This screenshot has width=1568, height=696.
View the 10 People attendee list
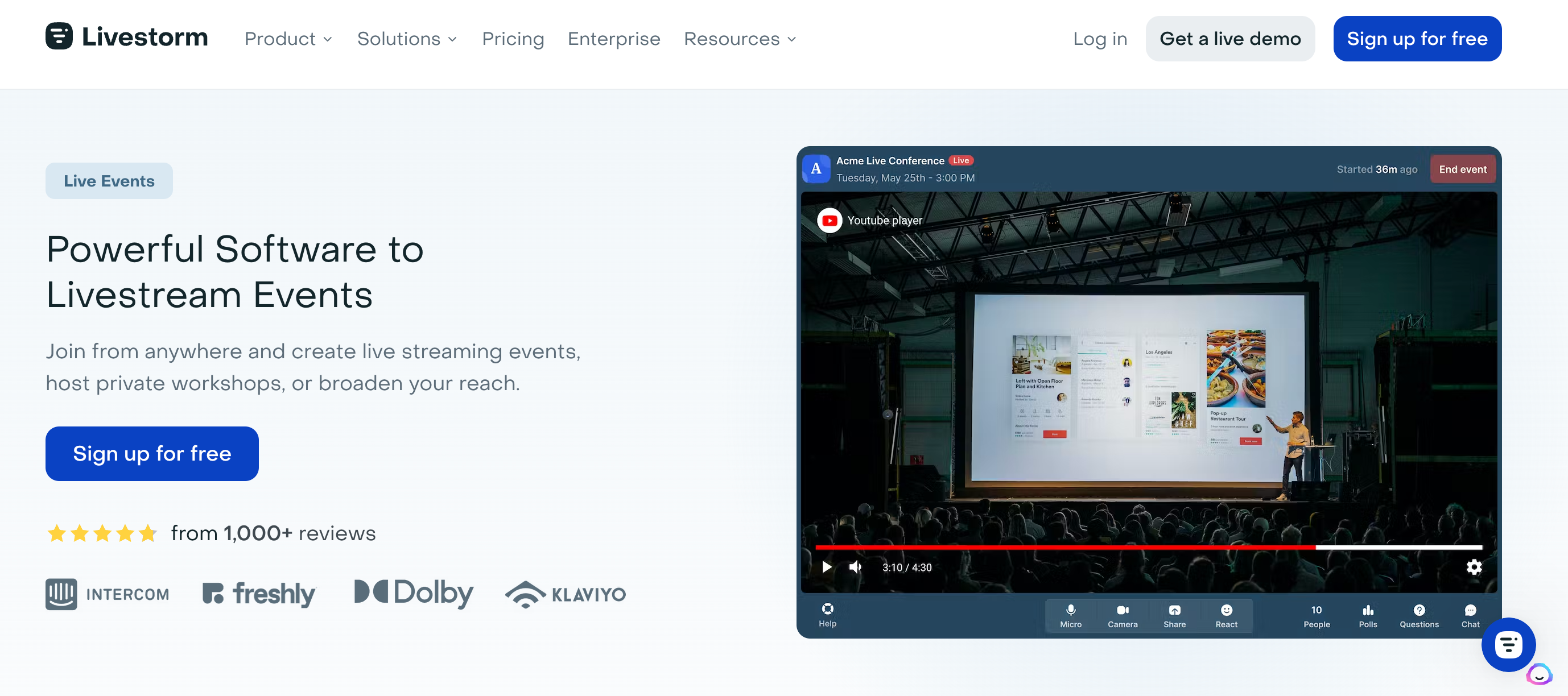pyautogui.click(x=1317, y=615)
